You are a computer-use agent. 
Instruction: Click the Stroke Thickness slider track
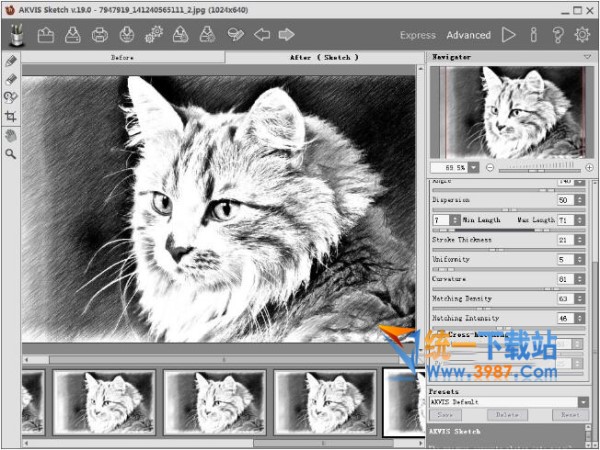coord(509,249)
